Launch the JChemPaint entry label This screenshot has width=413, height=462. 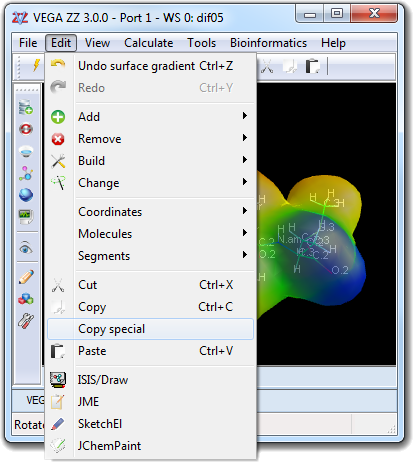tap(109, 446)
